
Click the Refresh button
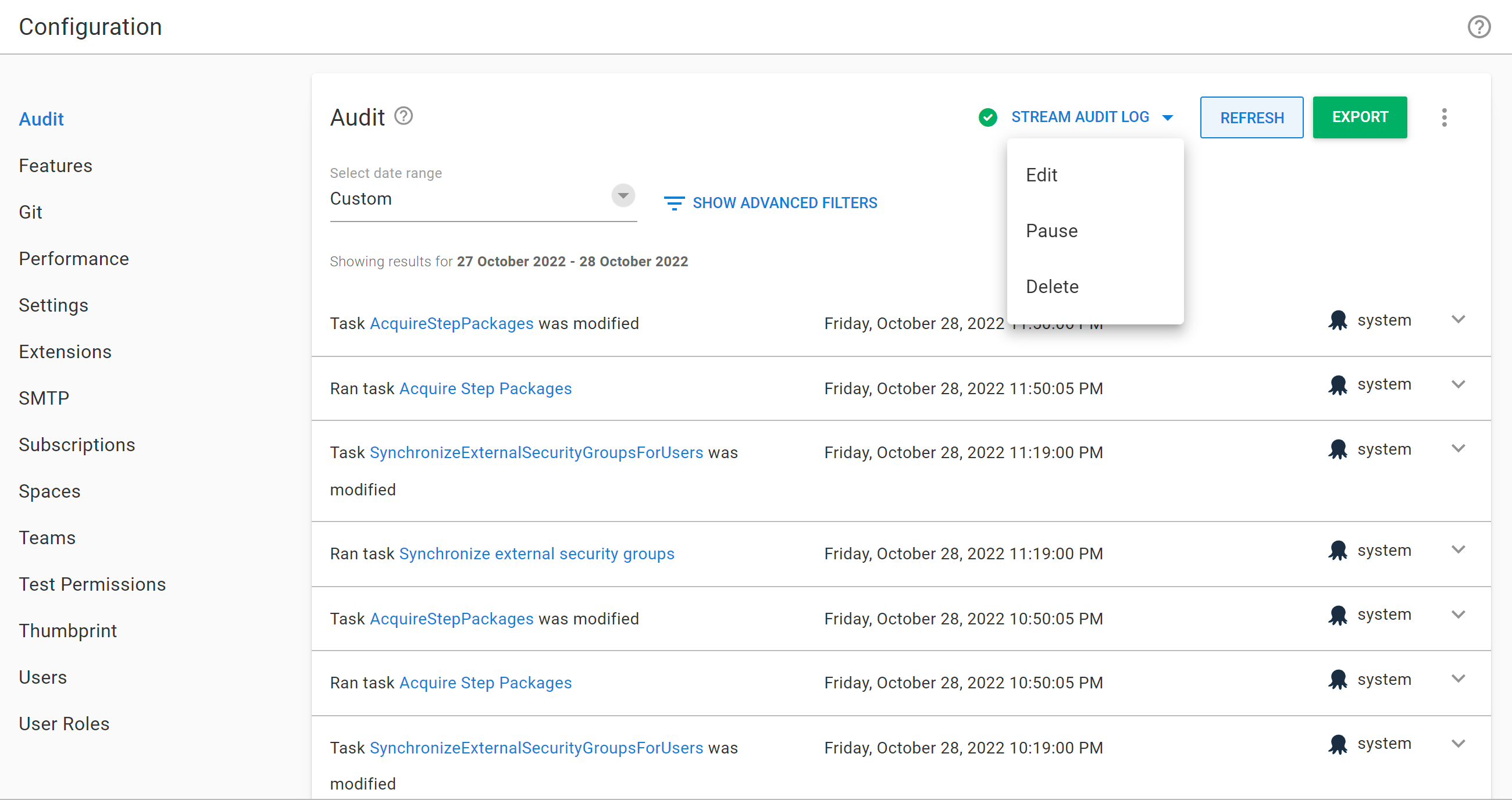click(1251, 117)
